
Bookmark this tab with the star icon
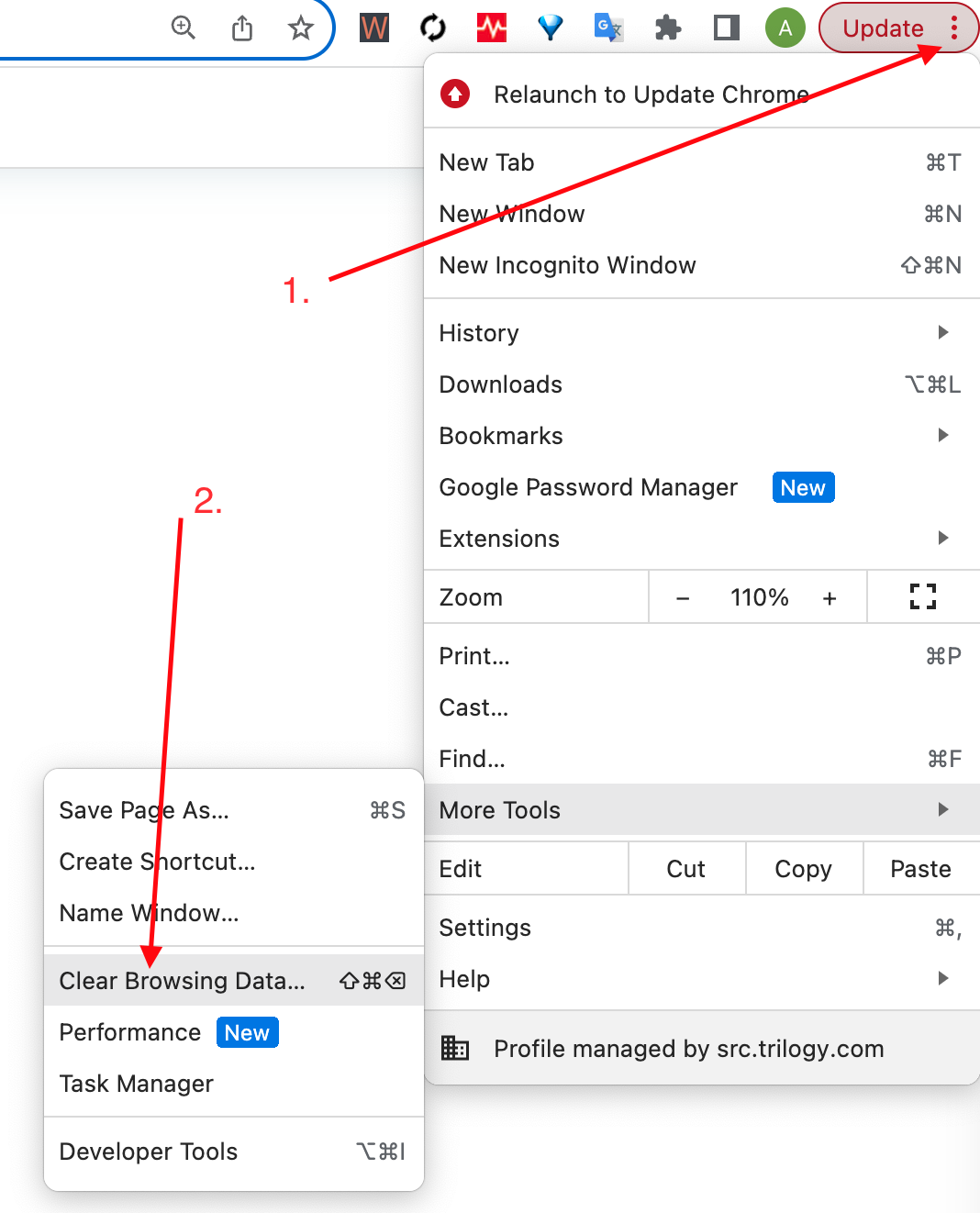pyautogui.click(x=301, y=28)
